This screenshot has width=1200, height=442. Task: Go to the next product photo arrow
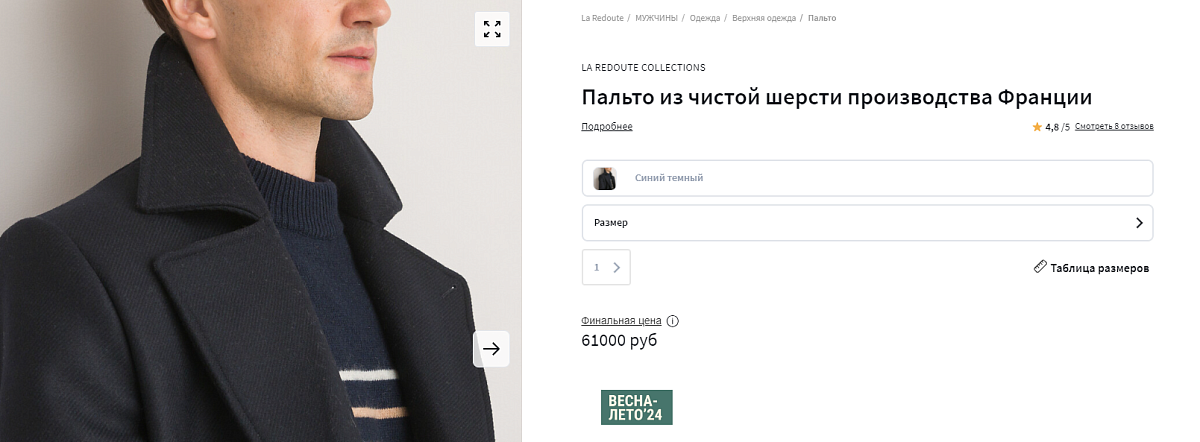491,349
